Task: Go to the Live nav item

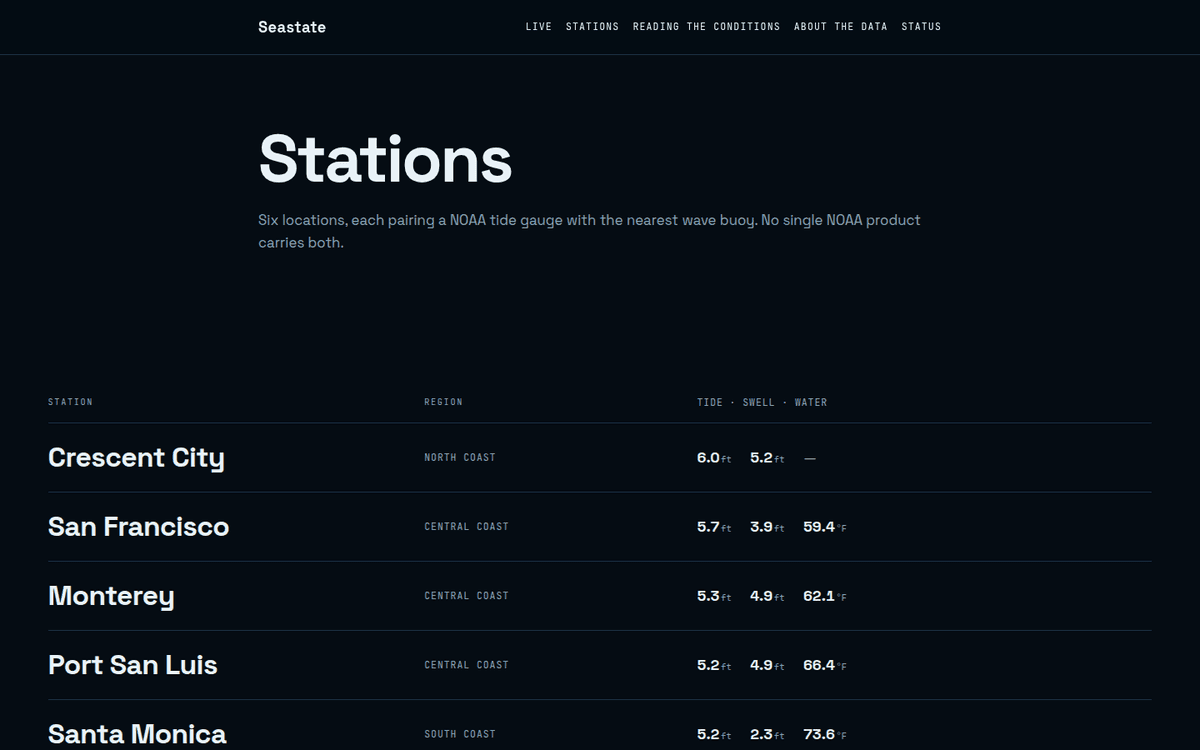Action: [539, 27]
